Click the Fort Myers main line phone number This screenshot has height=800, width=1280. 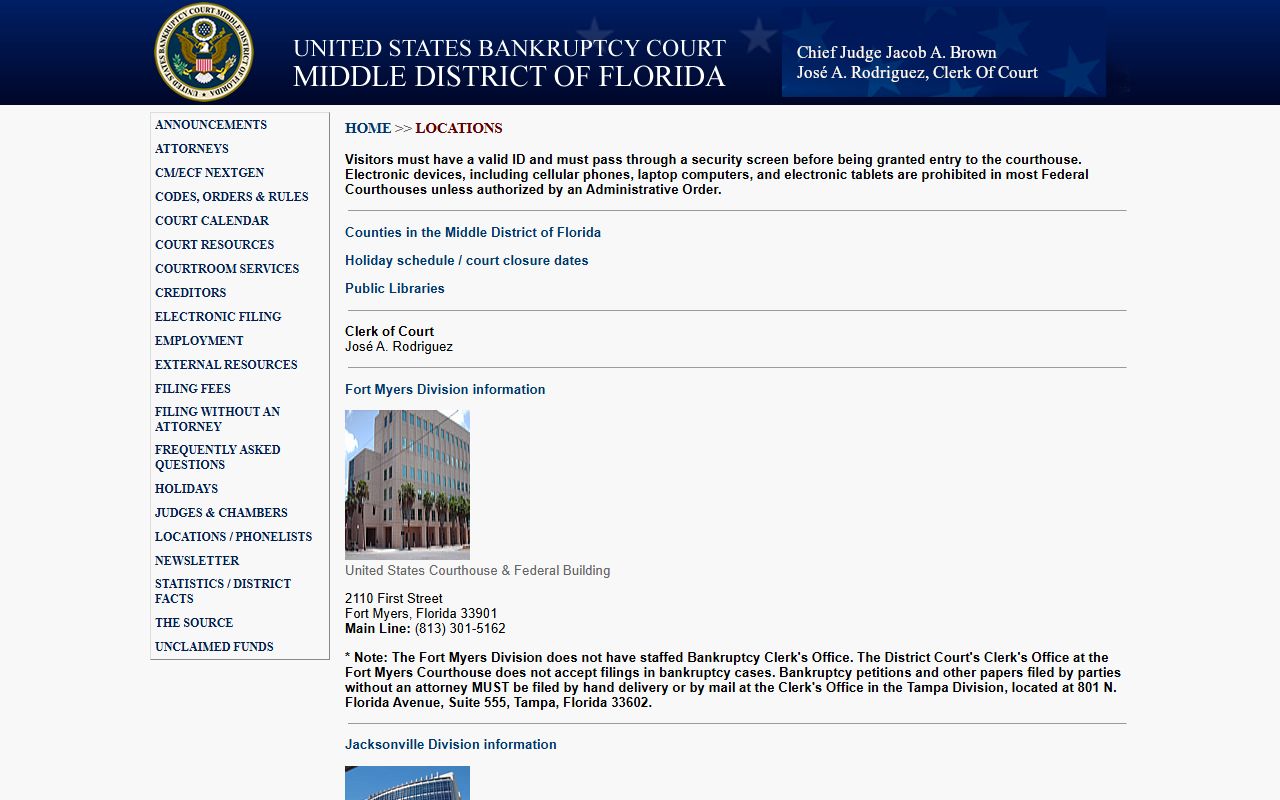pyautogui.click(x=460, y=629)
